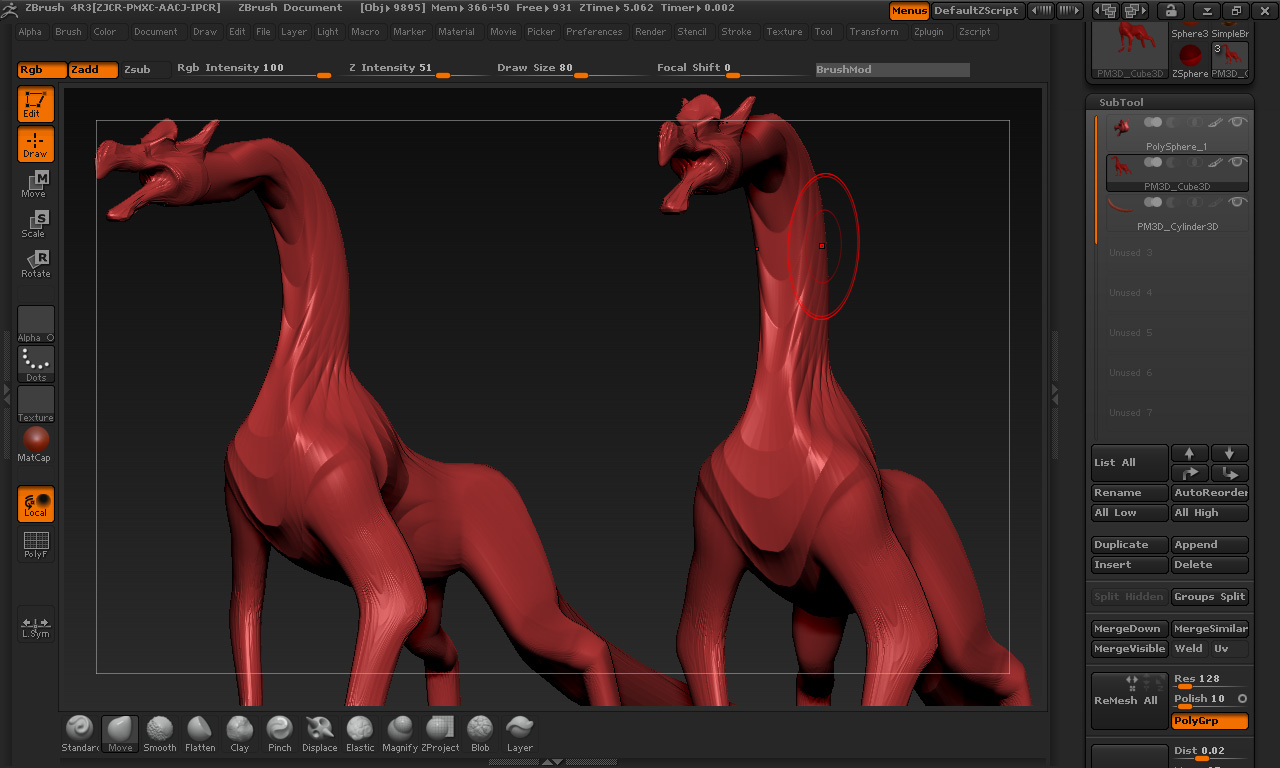
Task: Click the Duplicate subtool button
Action: coord(1129,545)
